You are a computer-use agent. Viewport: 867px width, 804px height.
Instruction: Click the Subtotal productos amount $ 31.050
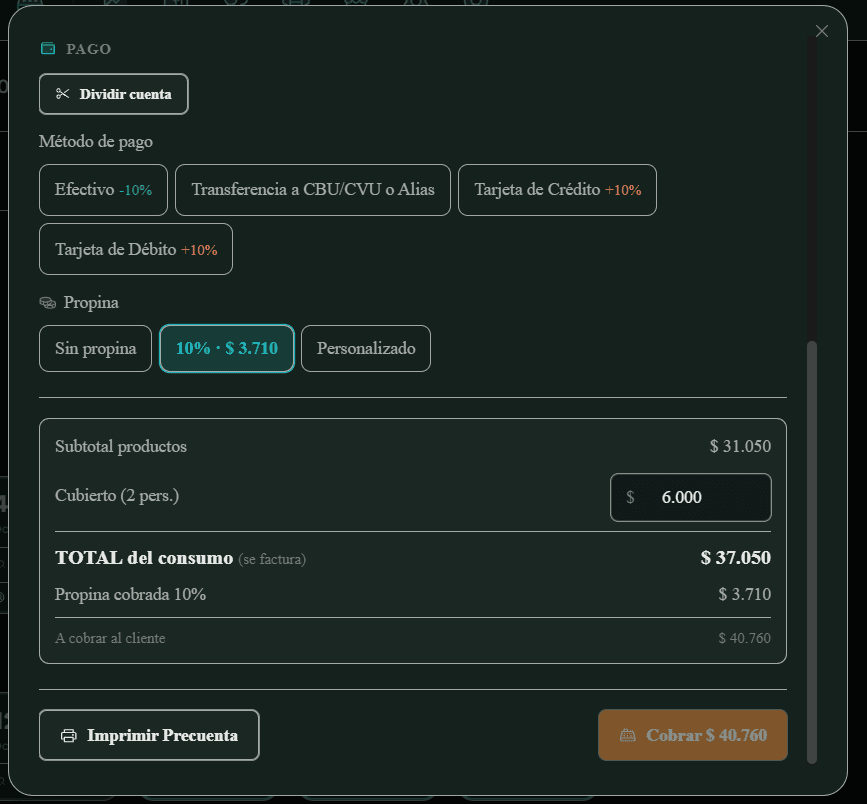740,446
